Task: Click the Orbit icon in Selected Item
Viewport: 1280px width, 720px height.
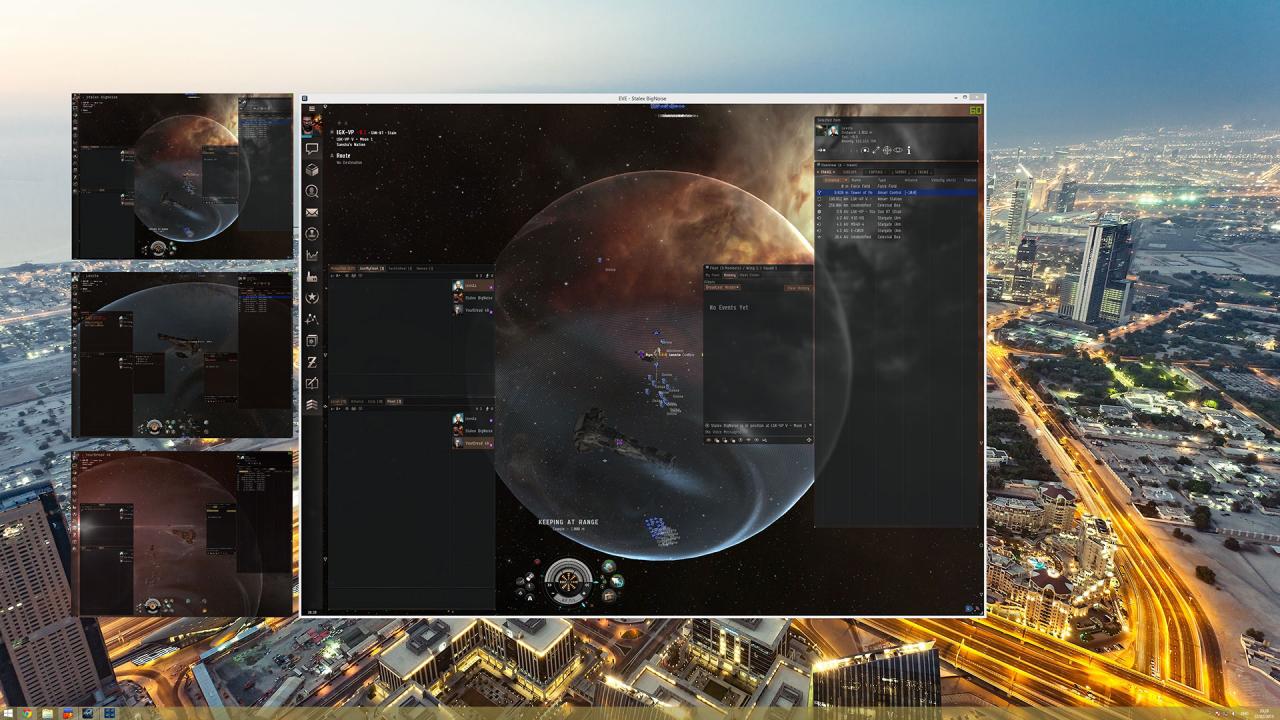Action: (865, 150)
